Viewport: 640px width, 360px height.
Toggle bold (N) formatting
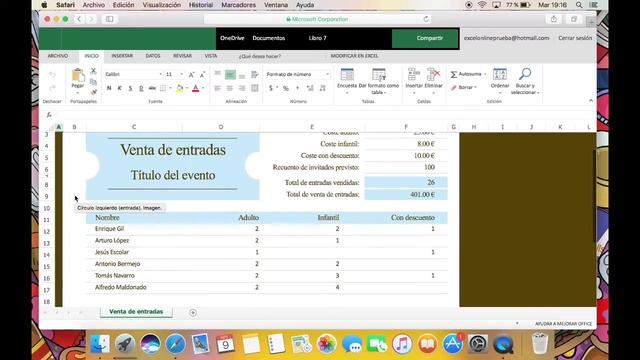109,88
